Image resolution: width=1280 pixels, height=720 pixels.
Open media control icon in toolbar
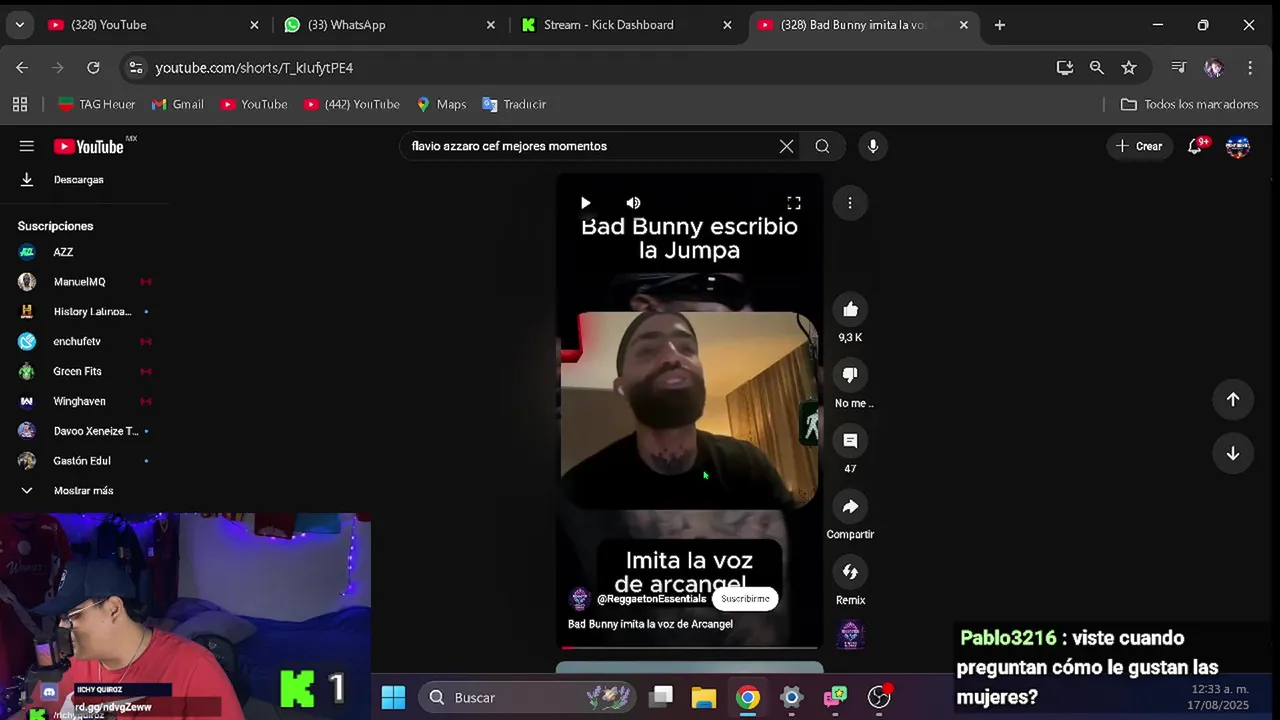tap(1179, 68)
